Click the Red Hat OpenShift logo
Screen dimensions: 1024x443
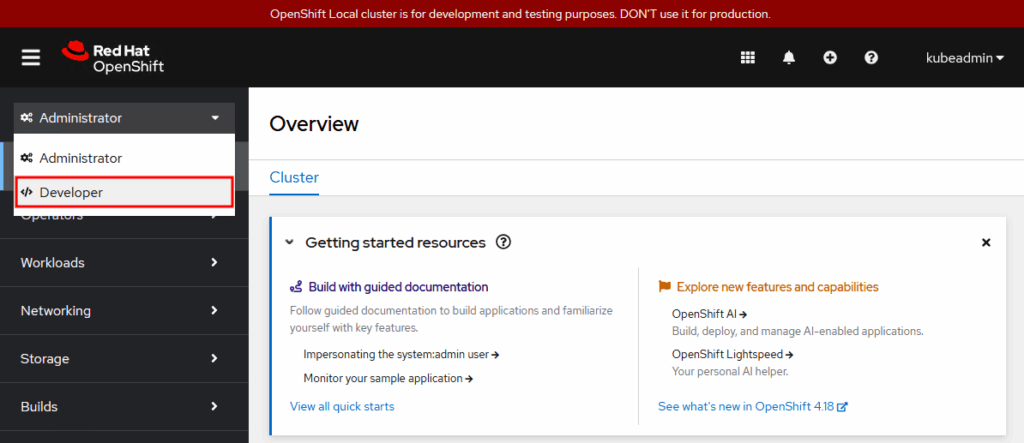(113, 57)
